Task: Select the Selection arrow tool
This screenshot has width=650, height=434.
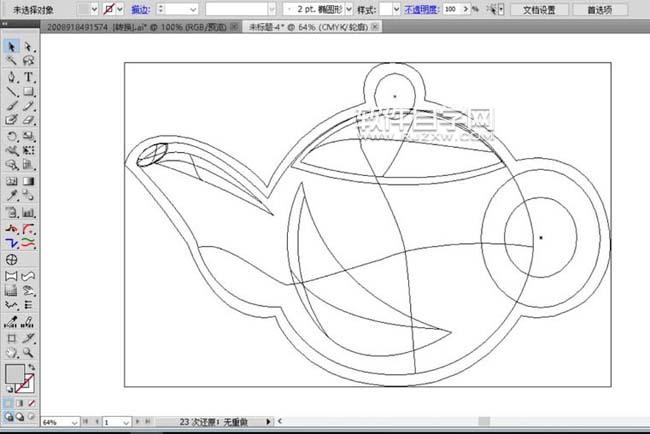Action: [11, 46]
